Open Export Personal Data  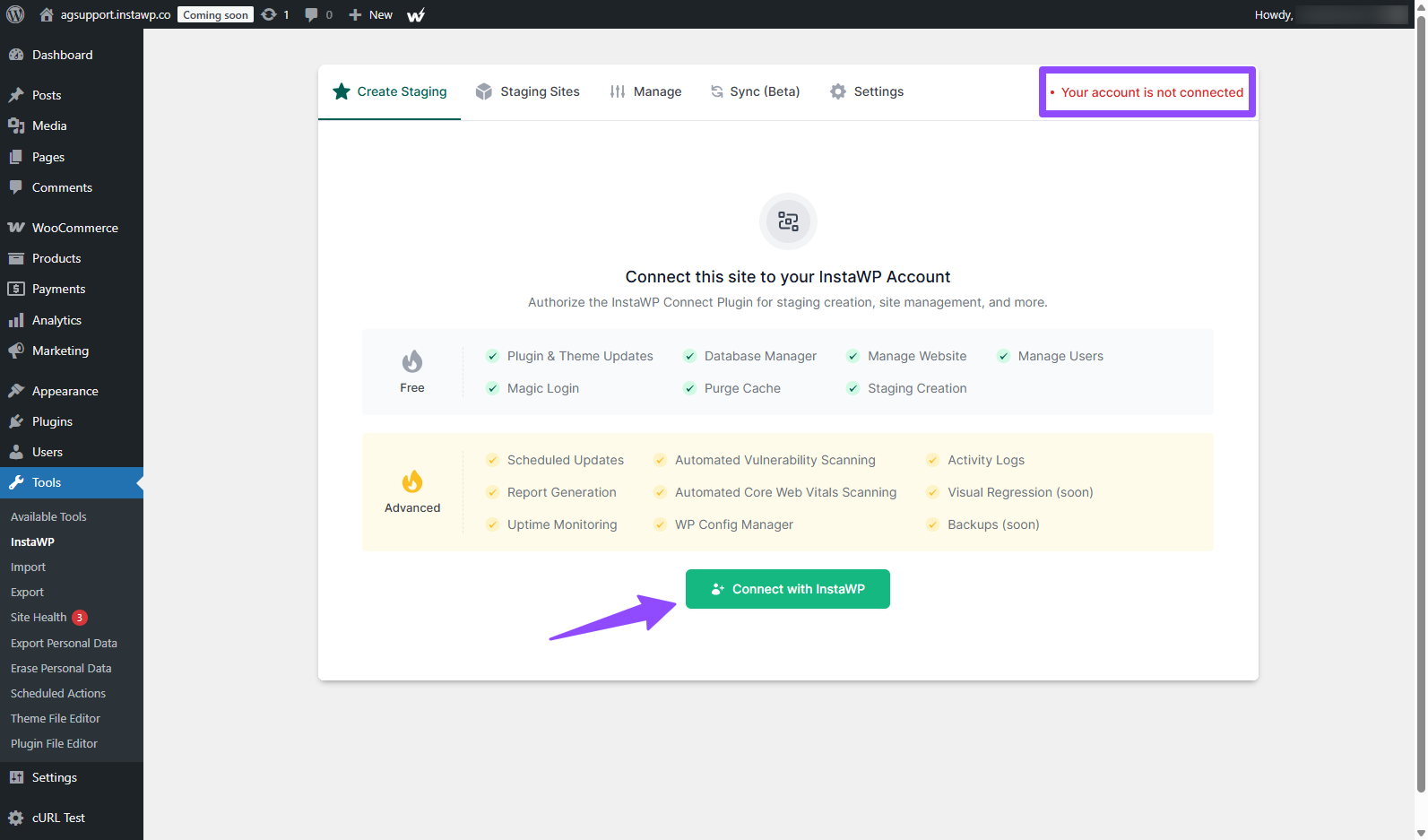64,643
